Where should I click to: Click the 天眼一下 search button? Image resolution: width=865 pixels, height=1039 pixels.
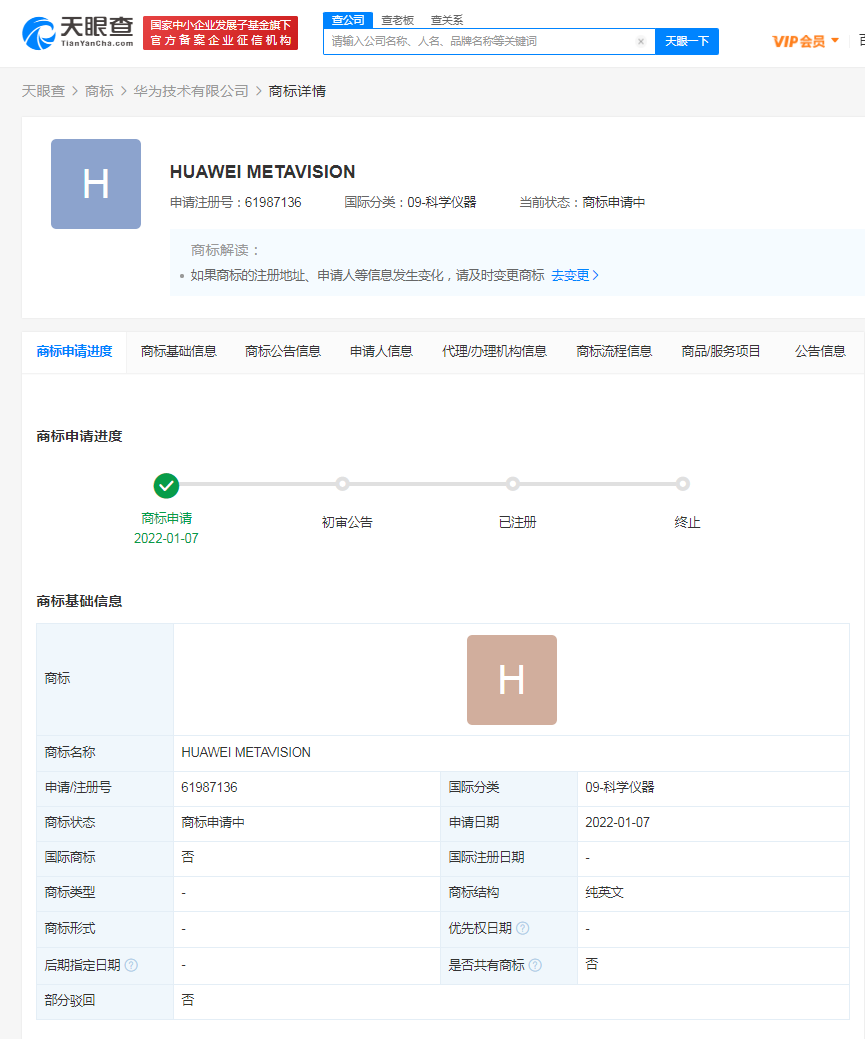coord(687,42)
